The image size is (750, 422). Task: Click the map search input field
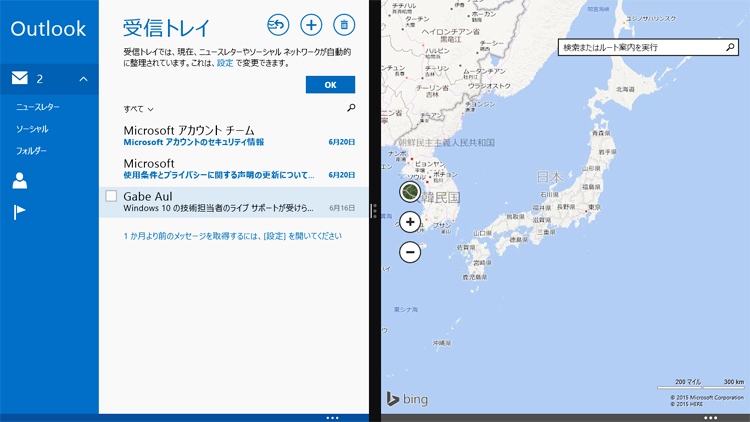640,47
